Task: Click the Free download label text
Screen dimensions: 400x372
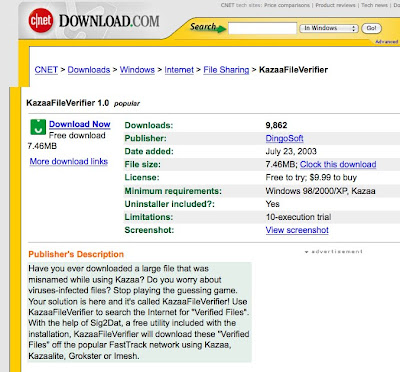Action: coord(77,135)
